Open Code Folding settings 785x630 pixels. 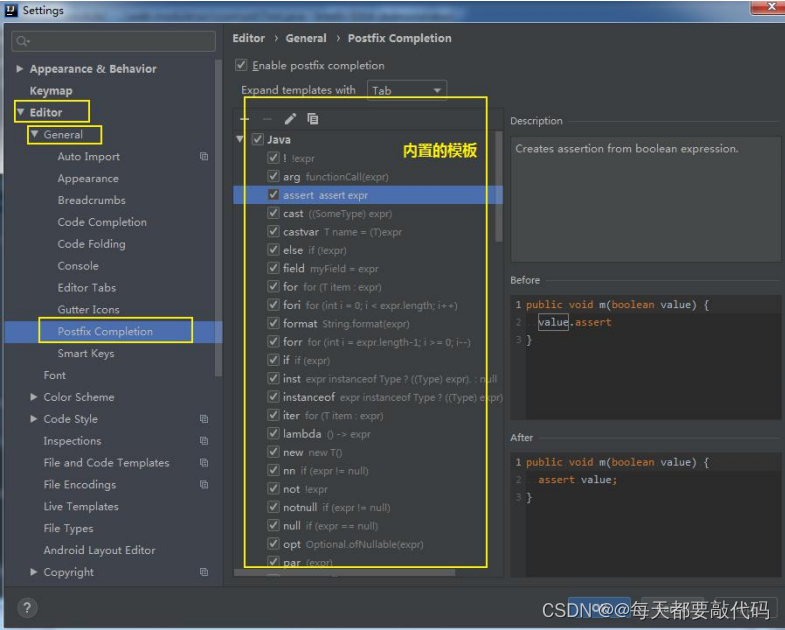click(x=92, y=244)
